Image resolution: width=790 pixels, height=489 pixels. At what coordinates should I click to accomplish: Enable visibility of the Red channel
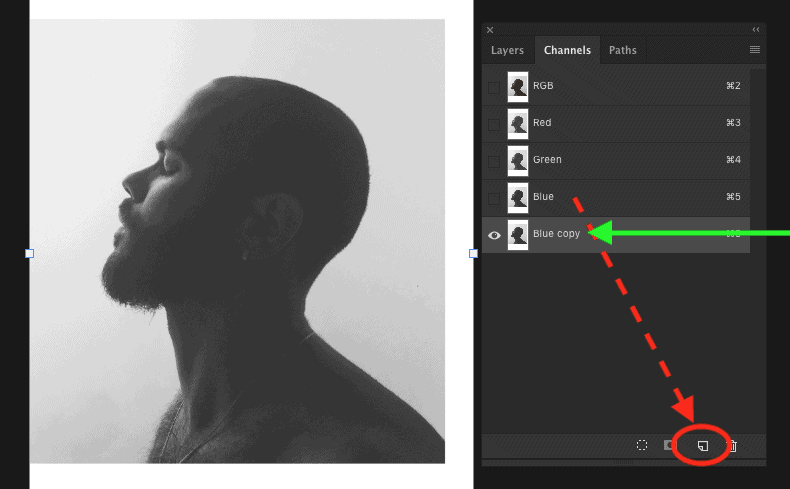(x=494, y=124)
